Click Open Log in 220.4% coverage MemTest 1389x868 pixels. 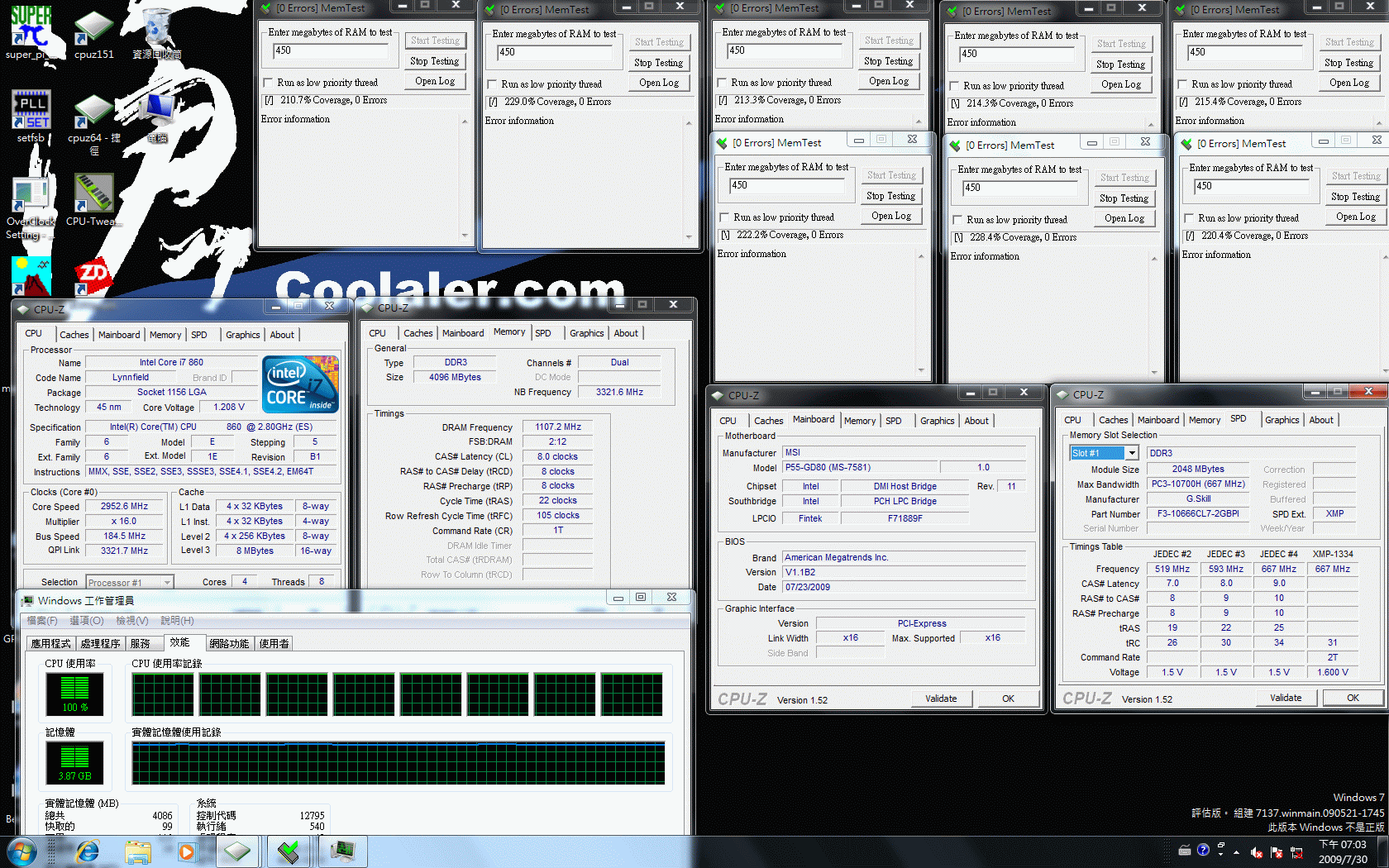click(x=1356, y=217)
